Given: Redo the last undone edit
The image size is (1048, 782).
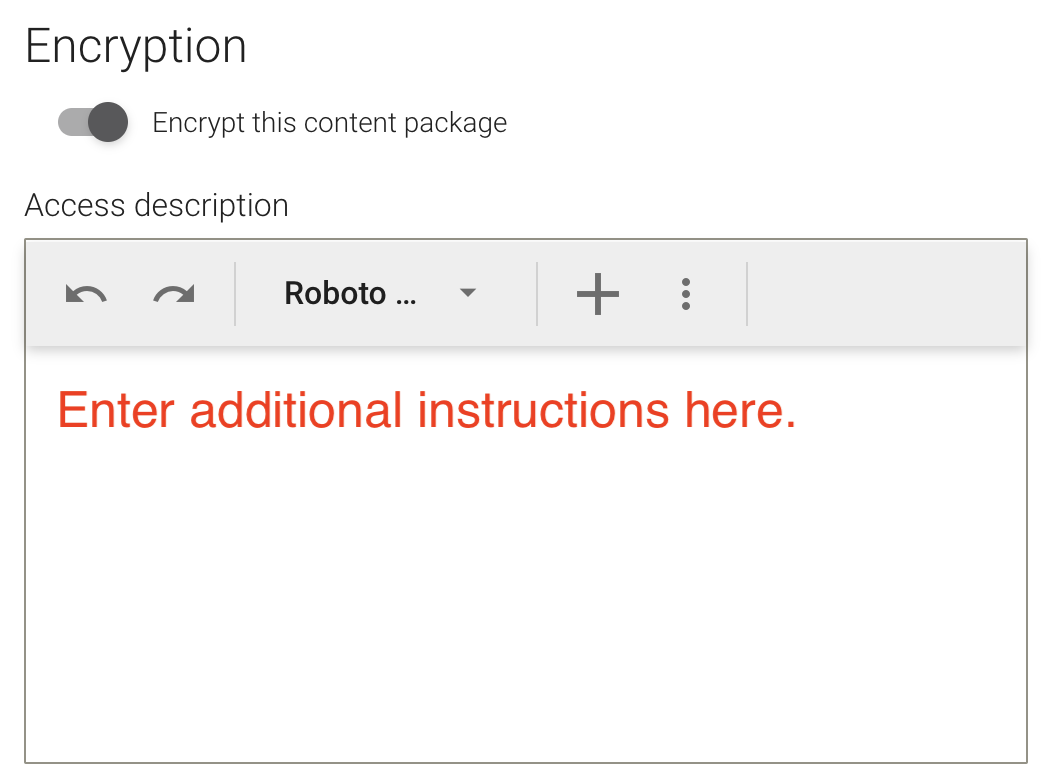Looking at the screenshot, I should pos(174,294).
